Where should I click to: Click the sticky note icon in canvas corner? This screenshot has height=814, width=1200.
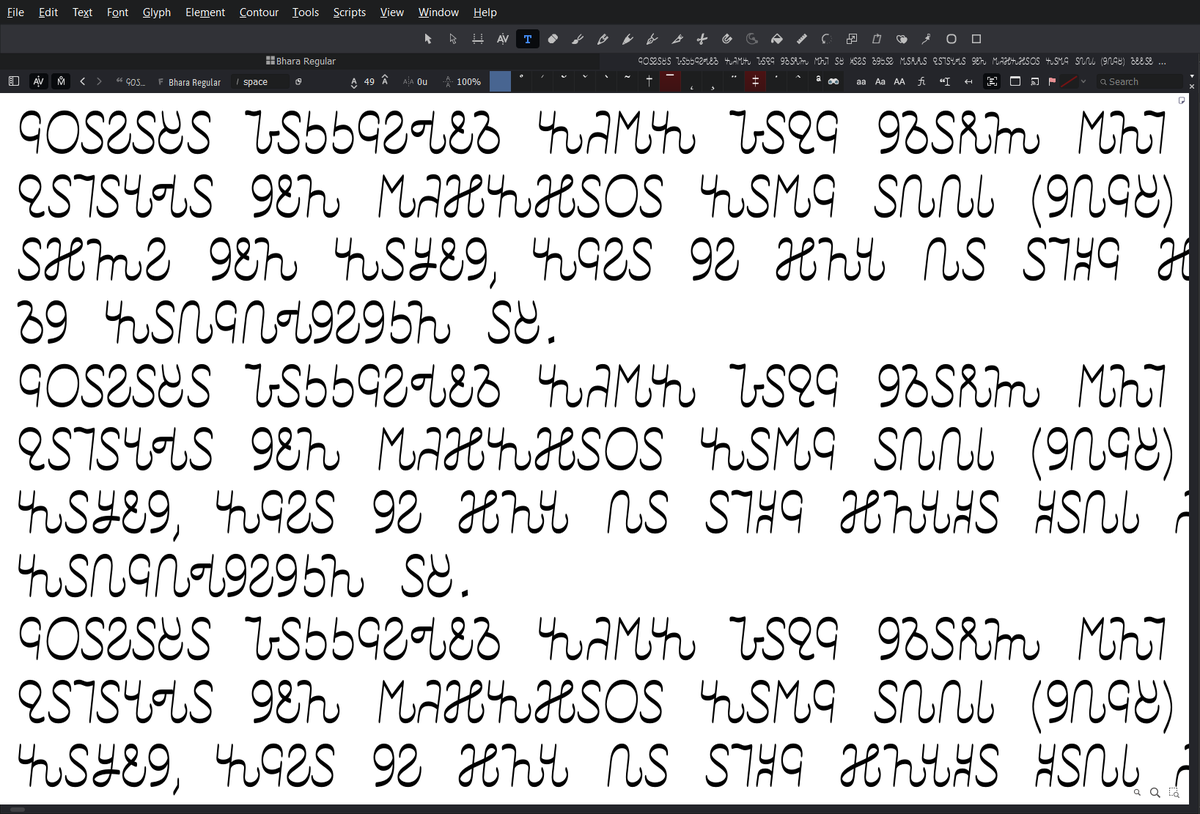click(1181, 100)
